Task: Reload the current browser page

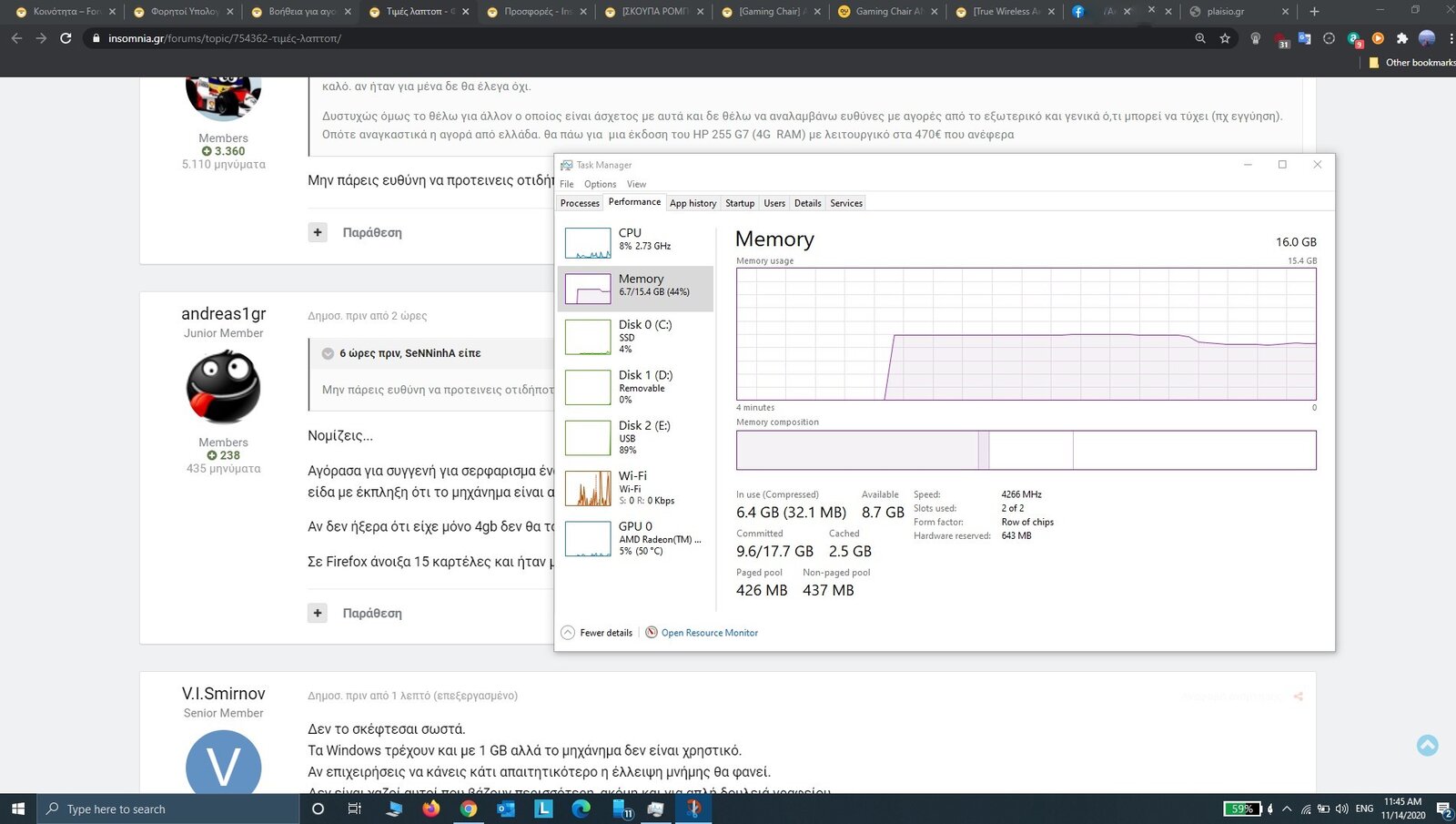Action: click(66, 38)
